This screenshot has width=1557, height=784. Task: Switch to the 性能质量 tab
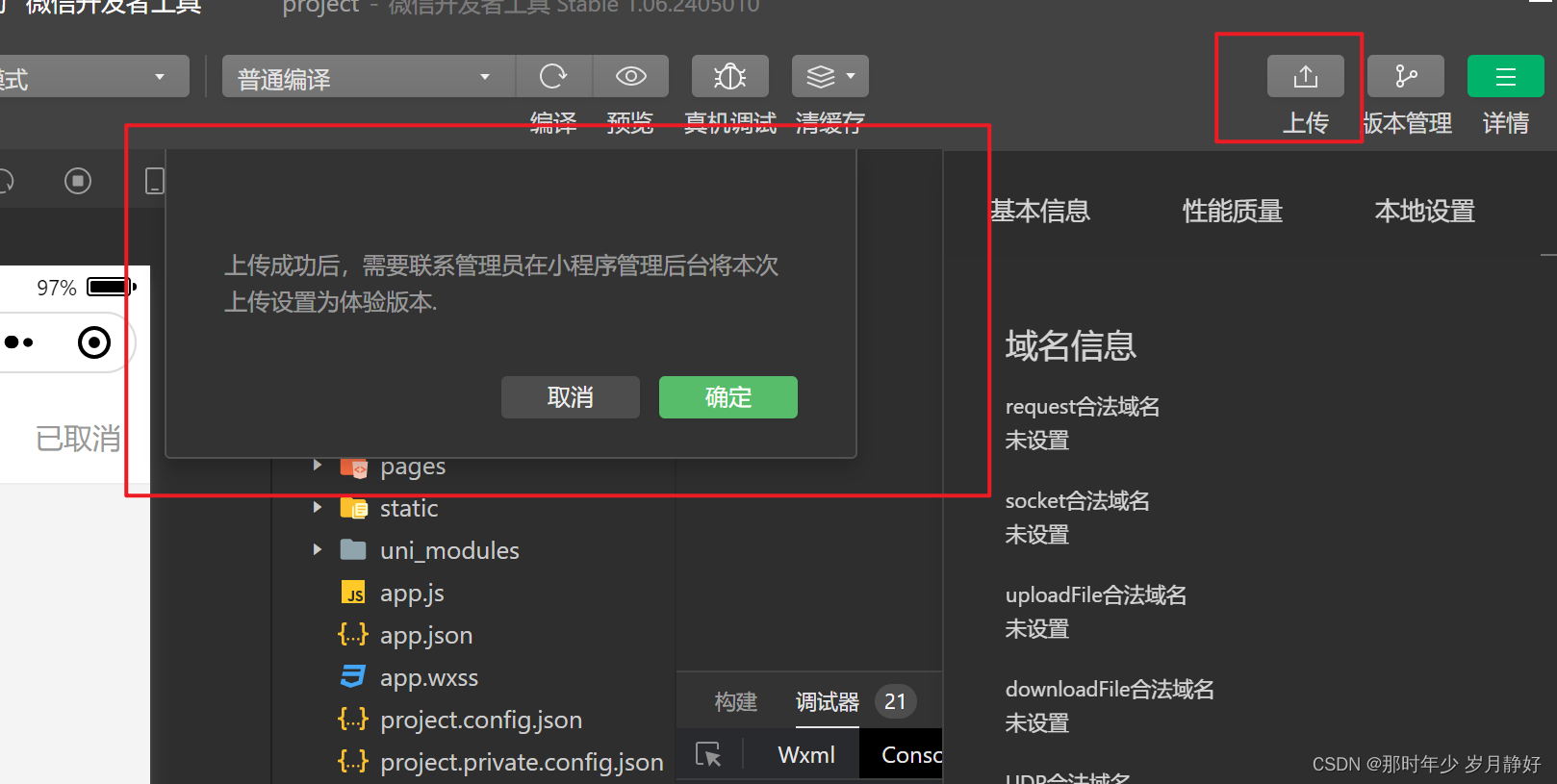tap(1233, 211)
